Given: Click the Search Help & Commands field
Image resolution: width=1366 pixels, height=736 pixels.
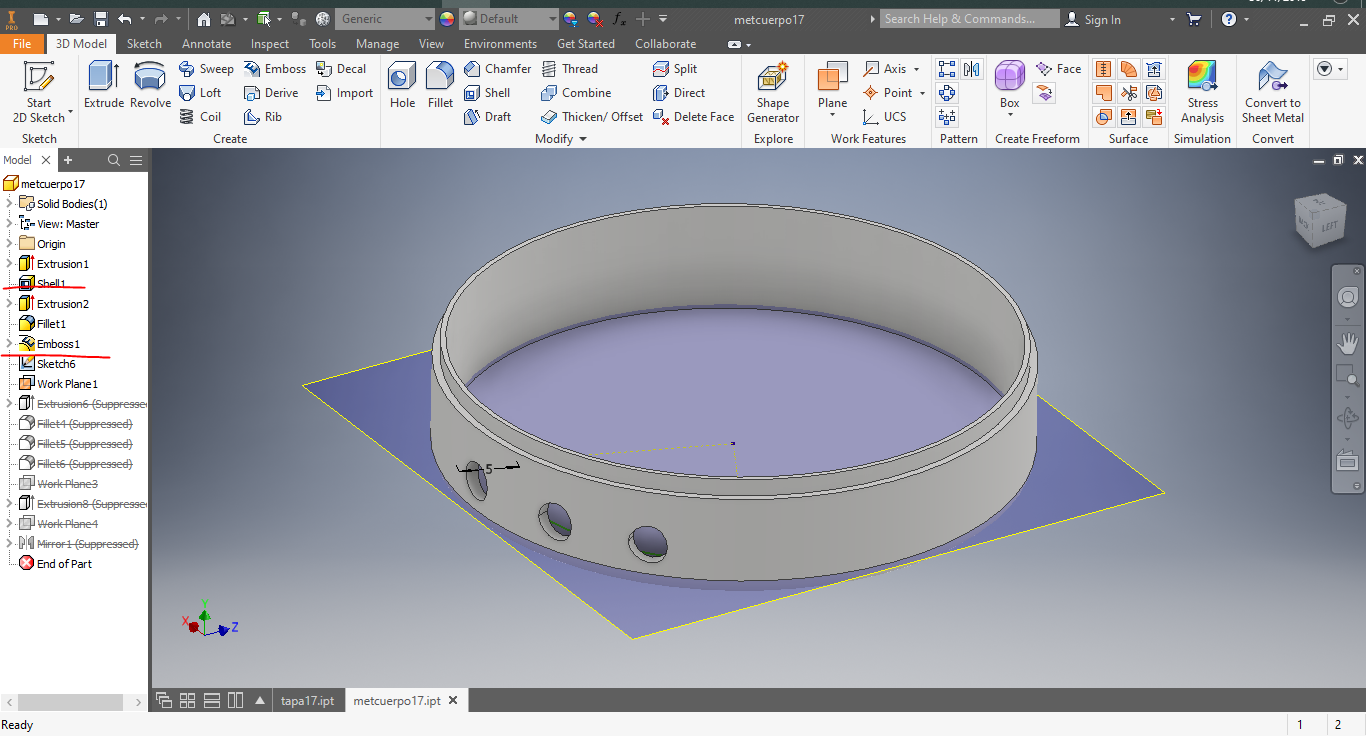Looking at the screenshot, I should pyautogui.click(x=969, y=19).
